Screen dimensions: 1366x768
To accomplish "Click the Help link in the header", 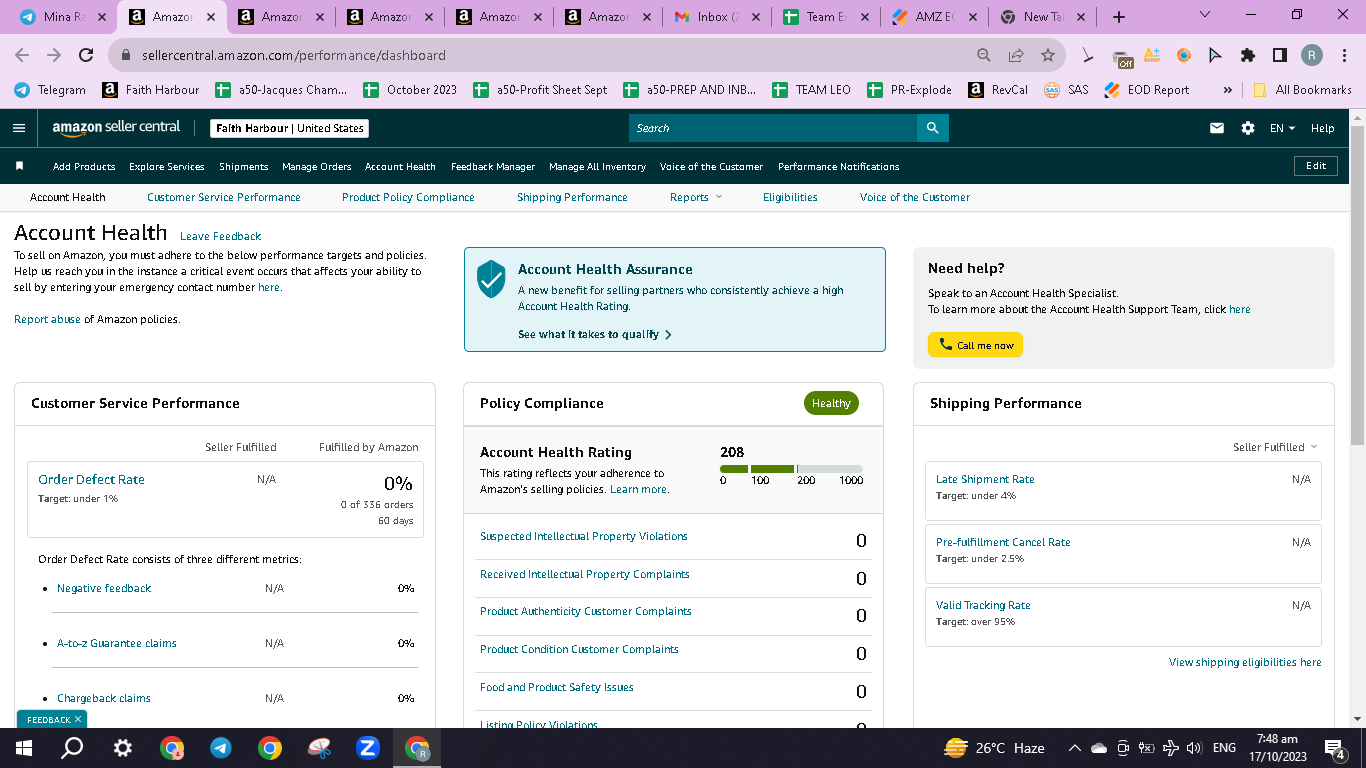I will (x=1322, y=128).
